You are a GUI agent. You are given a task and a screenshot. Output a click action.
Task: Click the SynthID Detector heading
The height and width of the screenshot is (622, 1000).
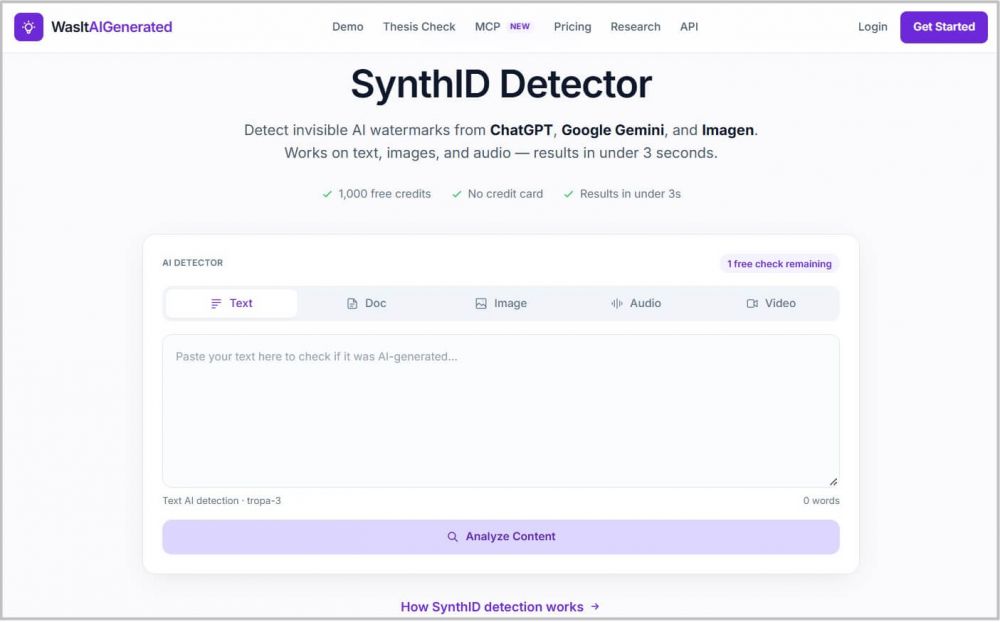[x=501, y=84]
